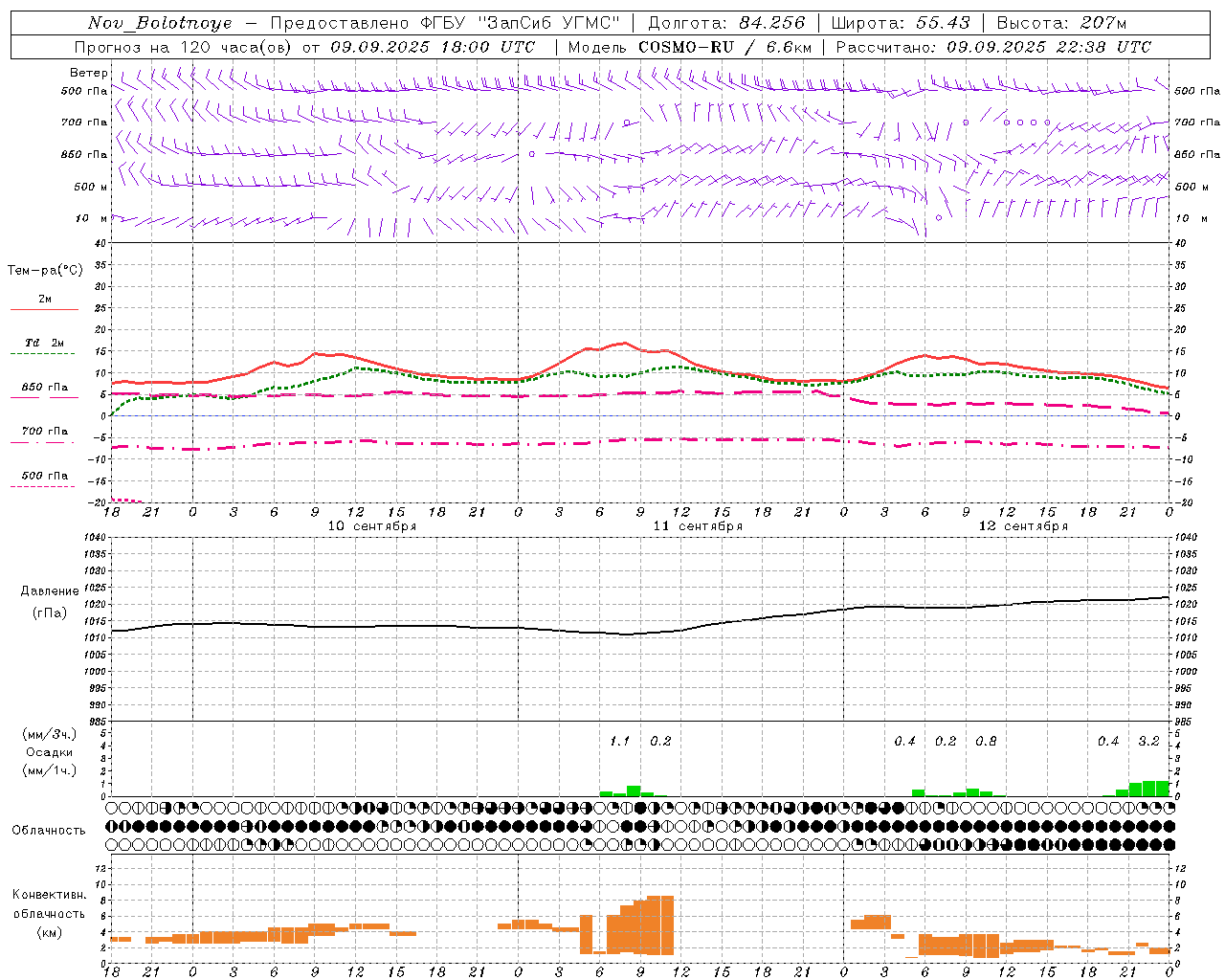Click the precipitation total "3.2"

[x=1148, y=741]
